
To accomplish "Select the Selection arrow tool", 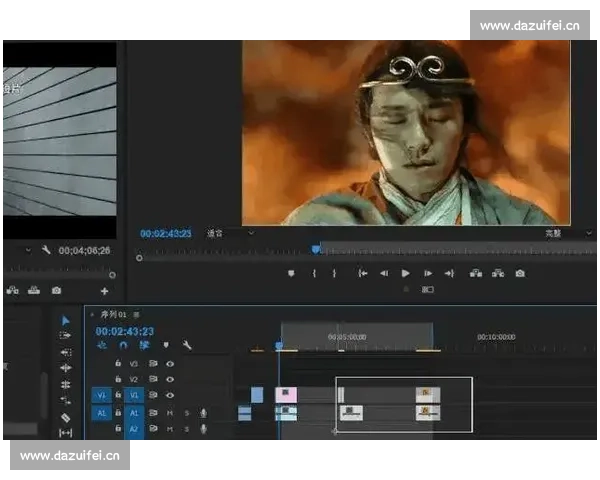I will [66, 321].
